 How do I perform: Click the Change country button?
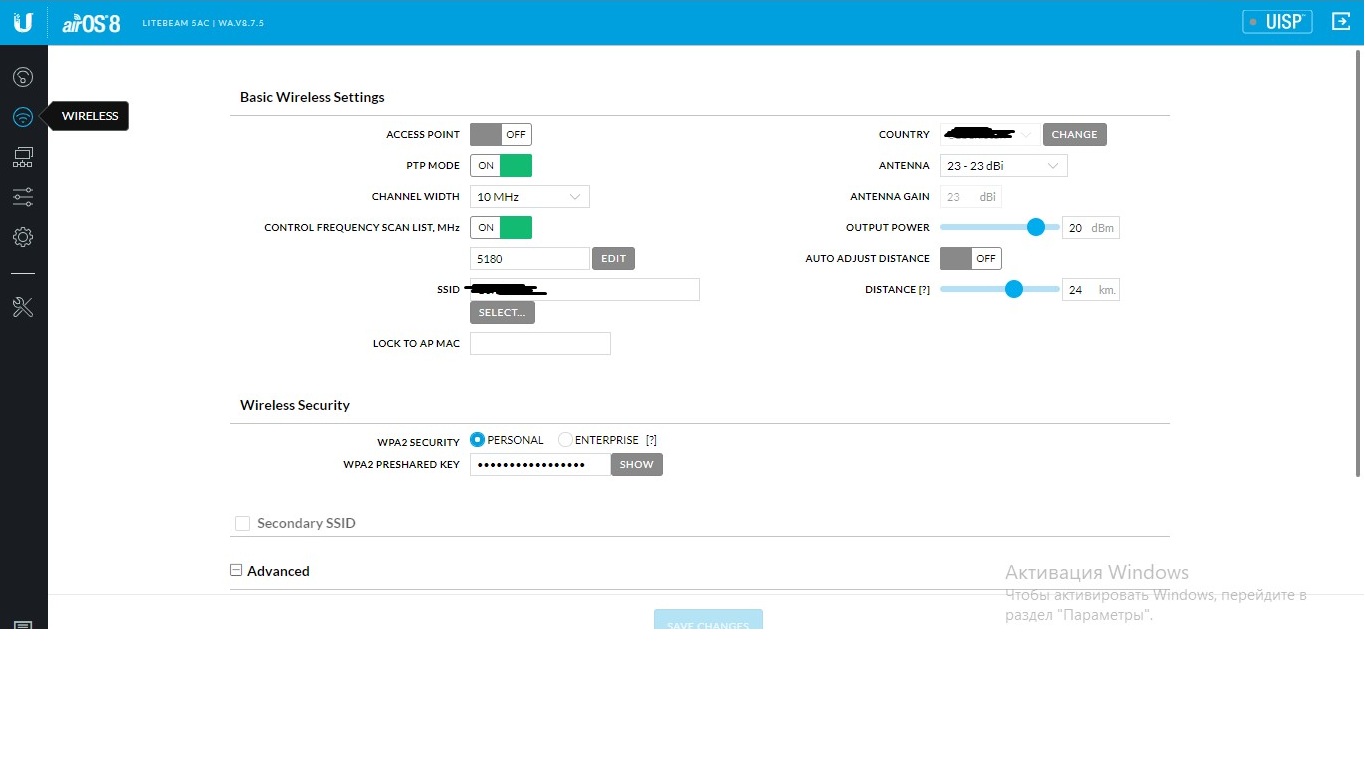[1075, 134]
